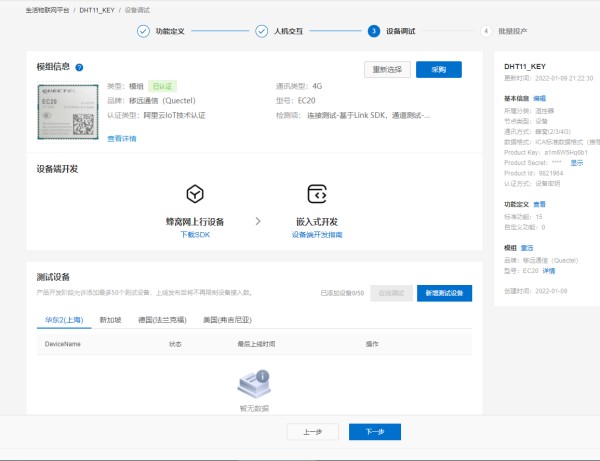Click the cellular network device cube icon
This screenshot has height=461, width=600.
(195, 193)
